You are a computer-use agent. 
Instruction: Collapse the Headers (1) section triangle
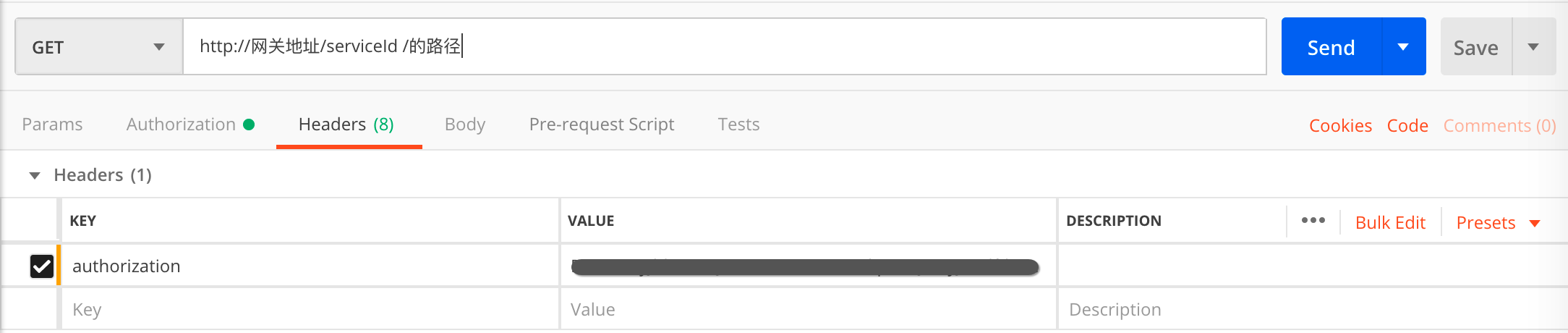pos(34,175)
